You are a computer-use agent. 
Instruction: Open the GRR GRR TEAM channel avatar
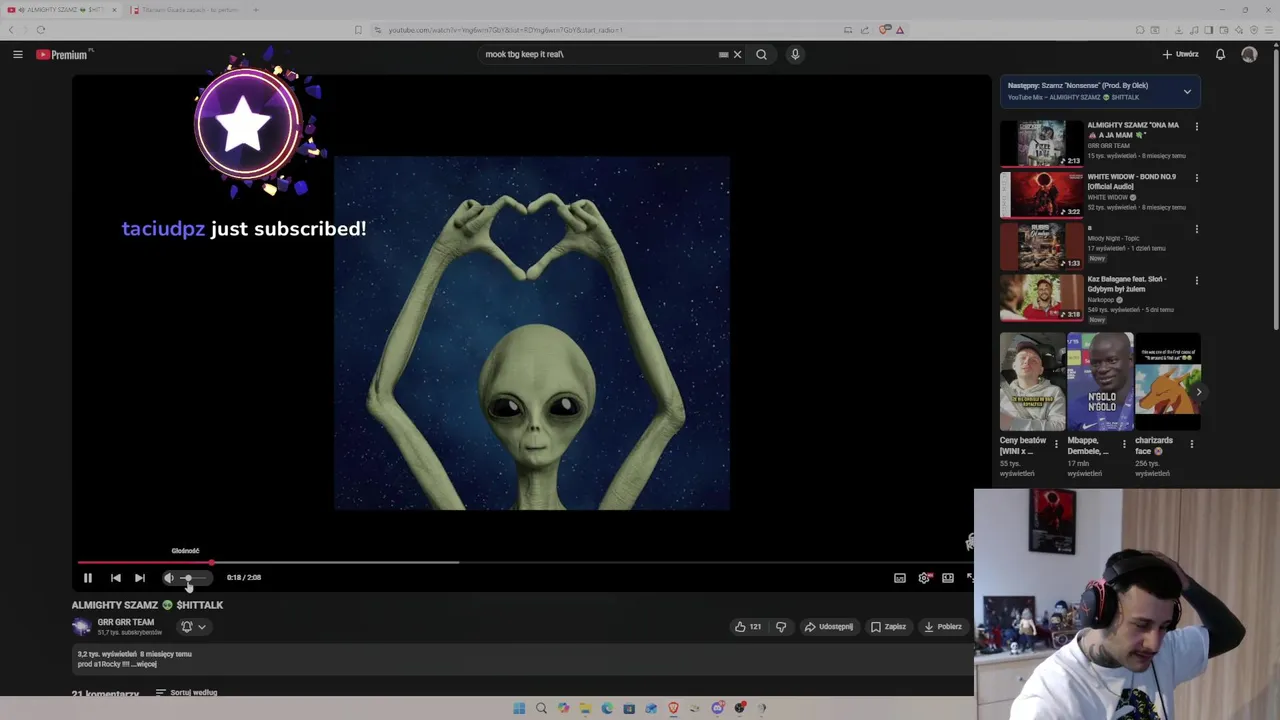[x=81, y=627]
